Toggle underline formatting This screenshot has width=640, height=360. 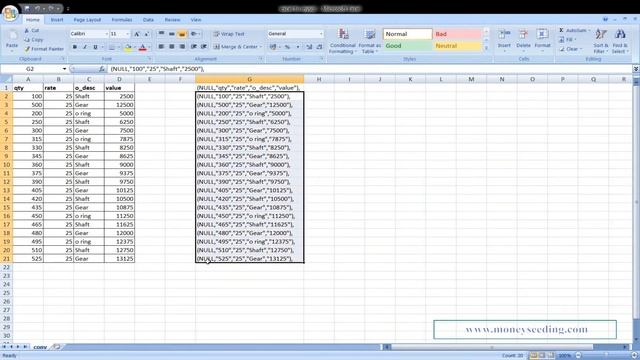click(96, 47)
